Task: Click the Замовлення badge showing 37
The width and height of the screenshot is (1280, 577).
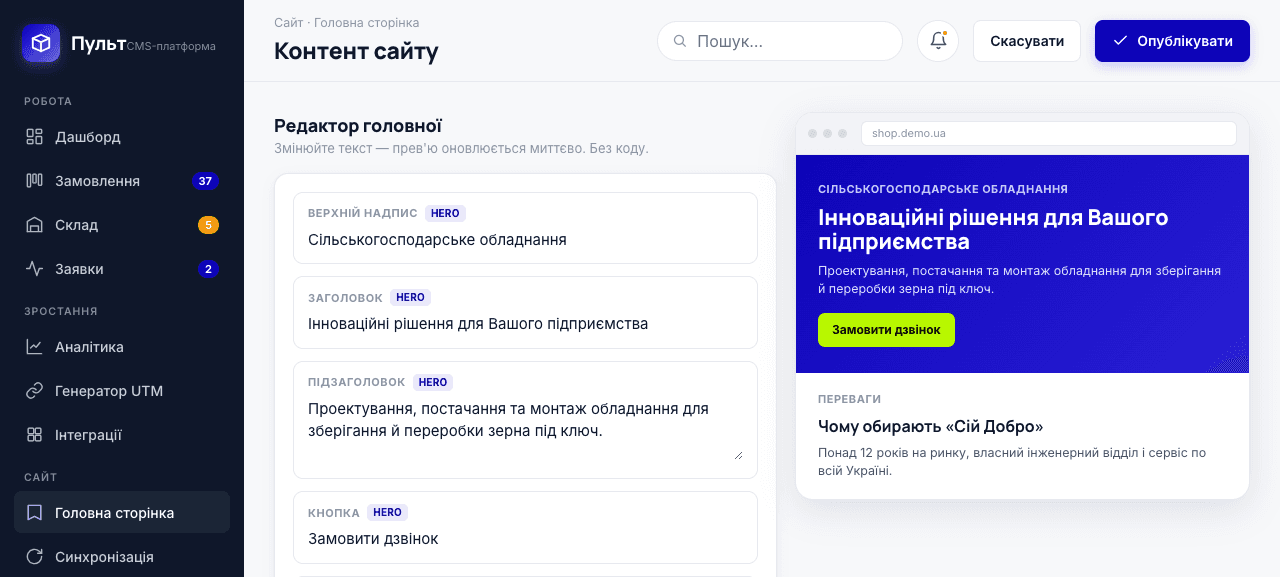Action: (205, 181)
